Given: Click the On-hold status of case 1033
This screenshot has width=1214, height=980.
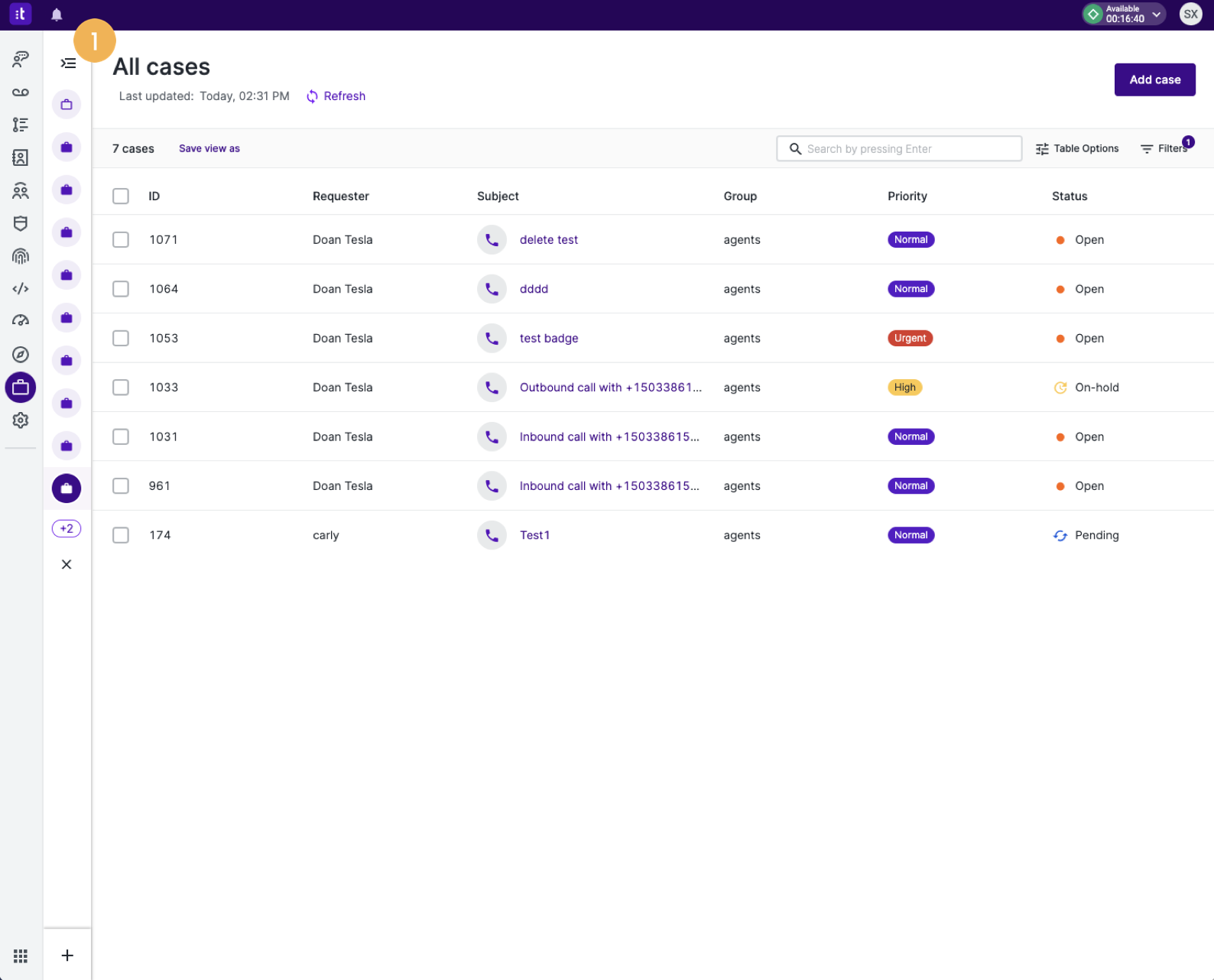Looking at the screenshot, I should [1086, 388].
